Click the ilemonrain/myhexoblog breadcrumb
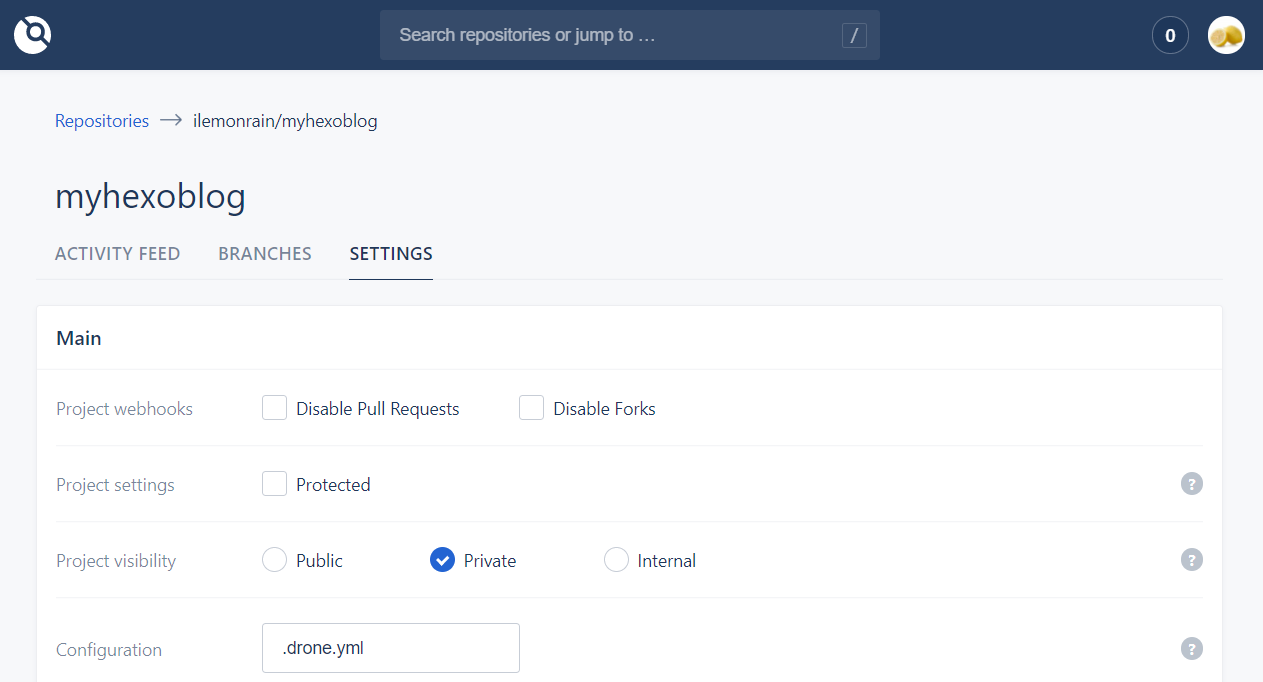The image size is (1263, 682). point(285,121)
